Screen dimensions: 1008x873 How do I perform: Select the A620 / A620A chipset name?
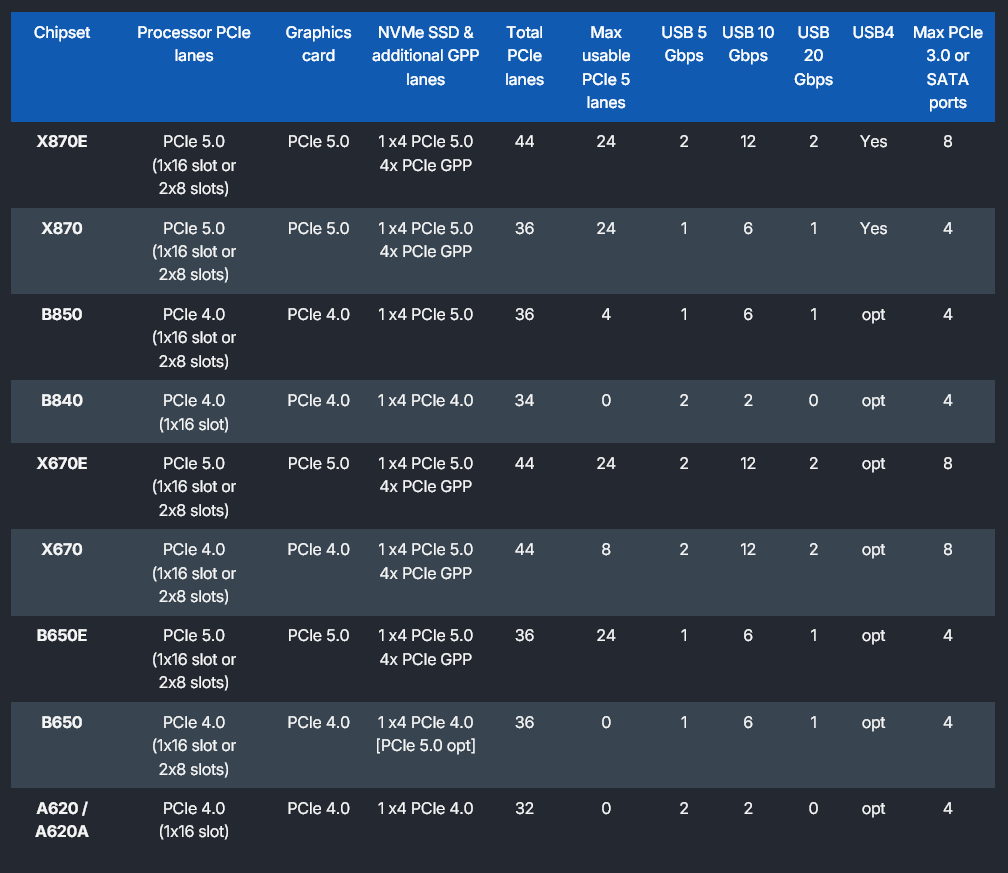point(62,820)
